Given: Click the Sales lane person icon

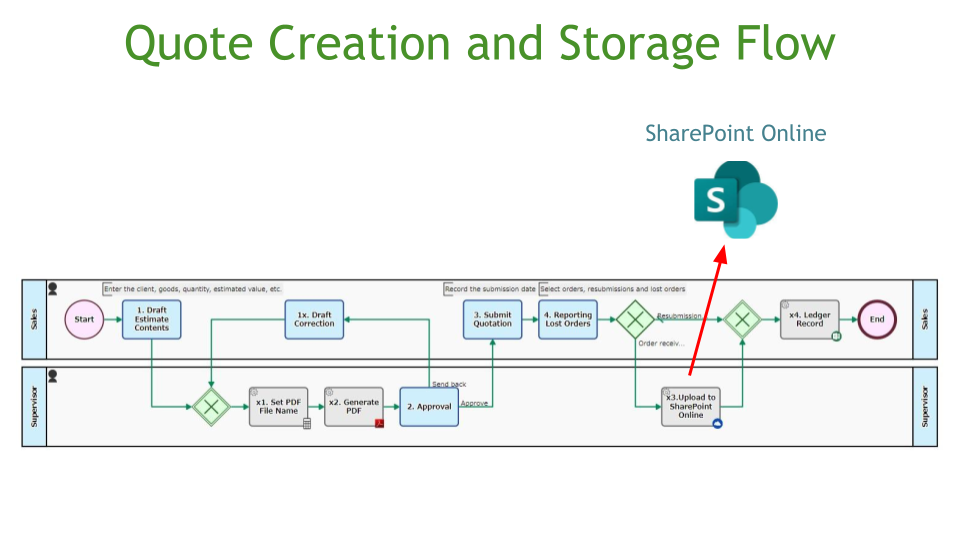Looking at the screenshot, I should point(53,288).
